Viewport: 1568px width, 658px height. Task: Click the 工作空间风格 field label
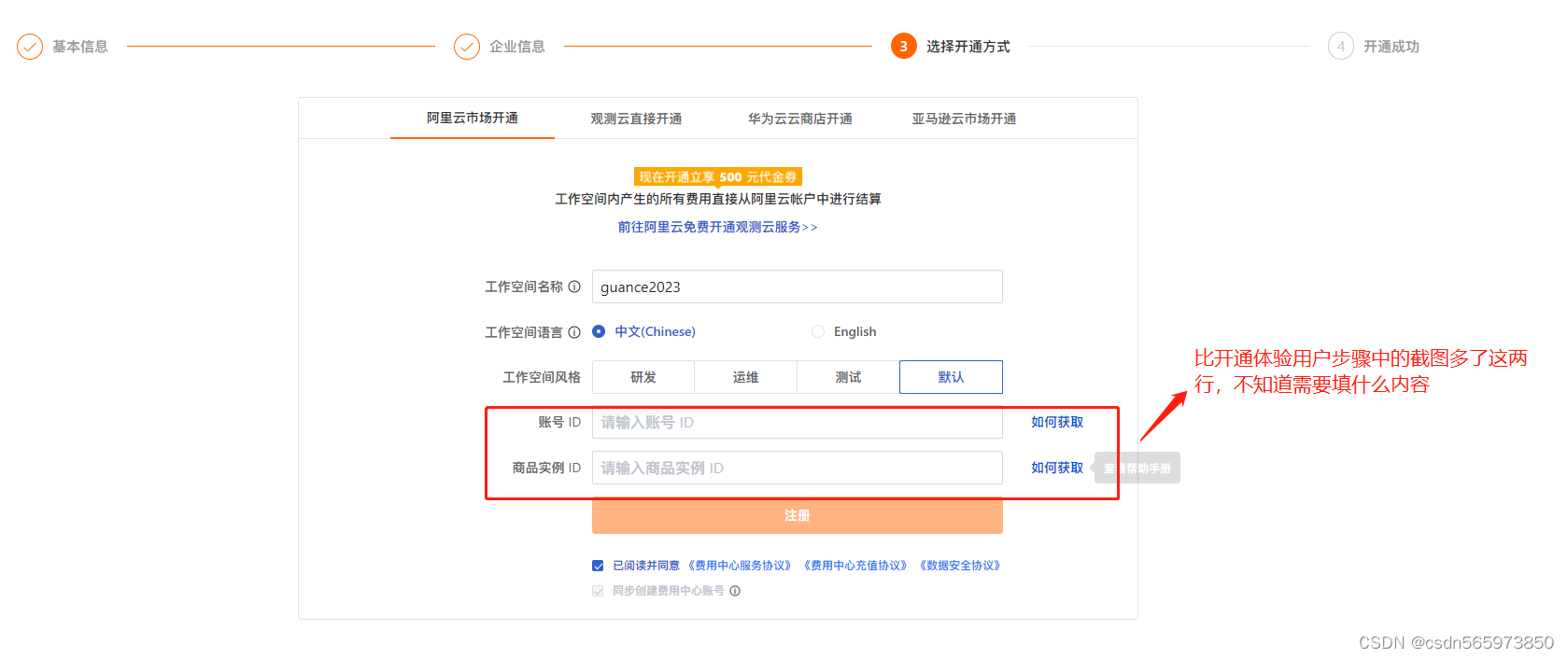click(542, 377)
